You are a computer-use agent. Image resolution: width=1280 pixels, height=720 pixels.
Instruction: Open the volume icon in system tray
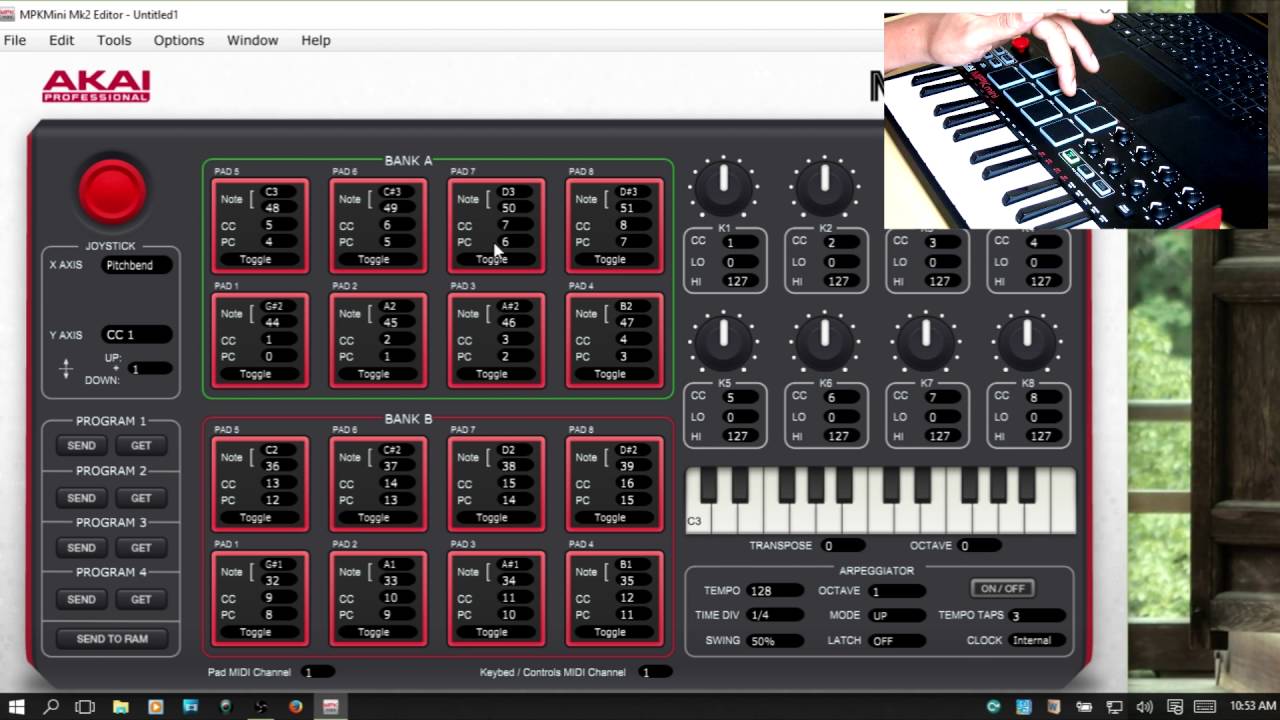click(x=1145, y=706)
